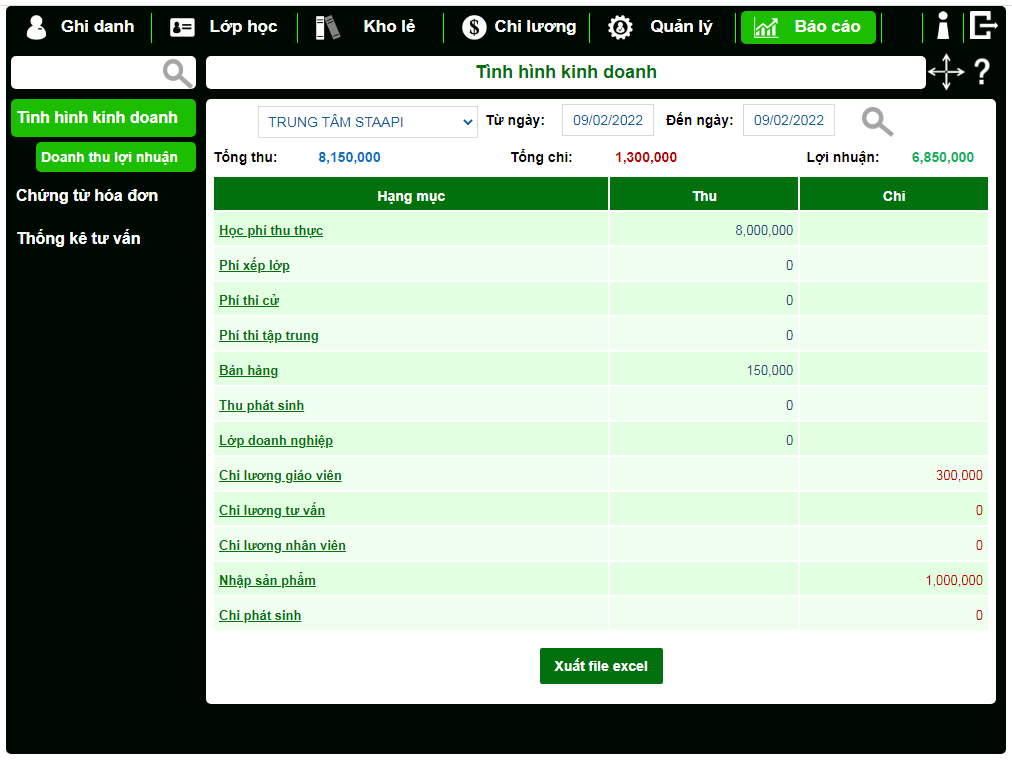Screen dimensions: 1012x760
Task: Click the logout exit icon
Action: pyautogui.click(x=983, y=26)
